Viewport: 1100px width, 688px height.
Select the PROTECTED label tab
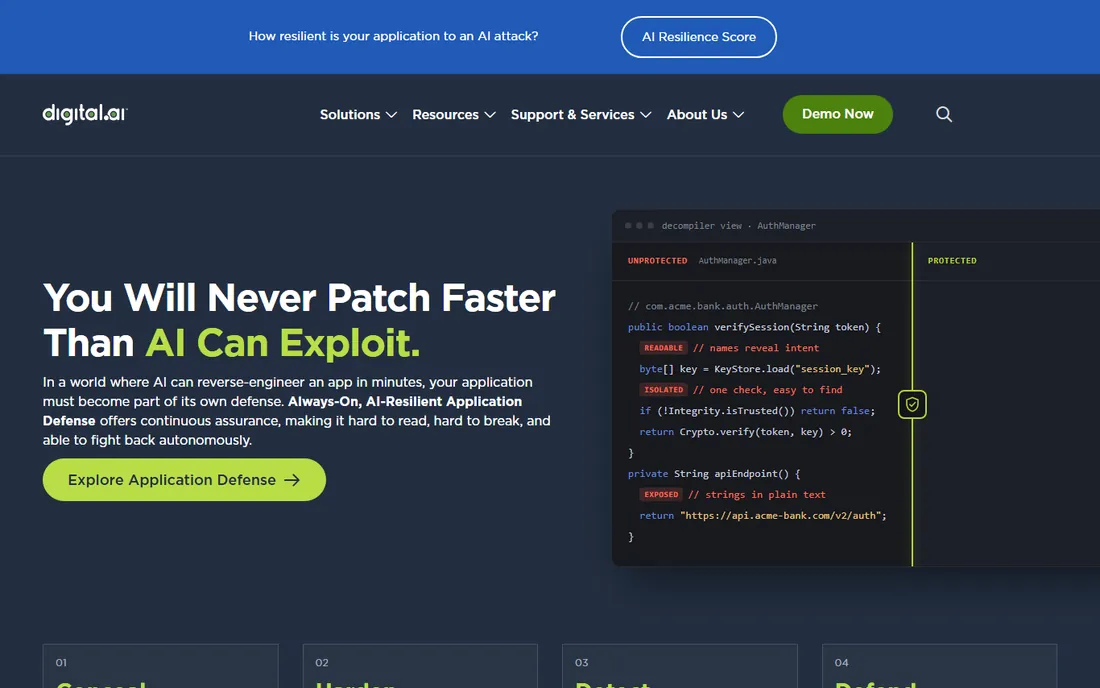coord(952,261)
